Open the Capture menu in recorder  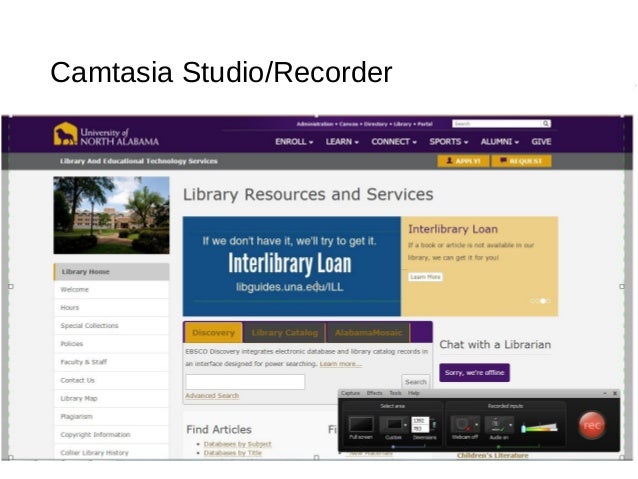350,393
